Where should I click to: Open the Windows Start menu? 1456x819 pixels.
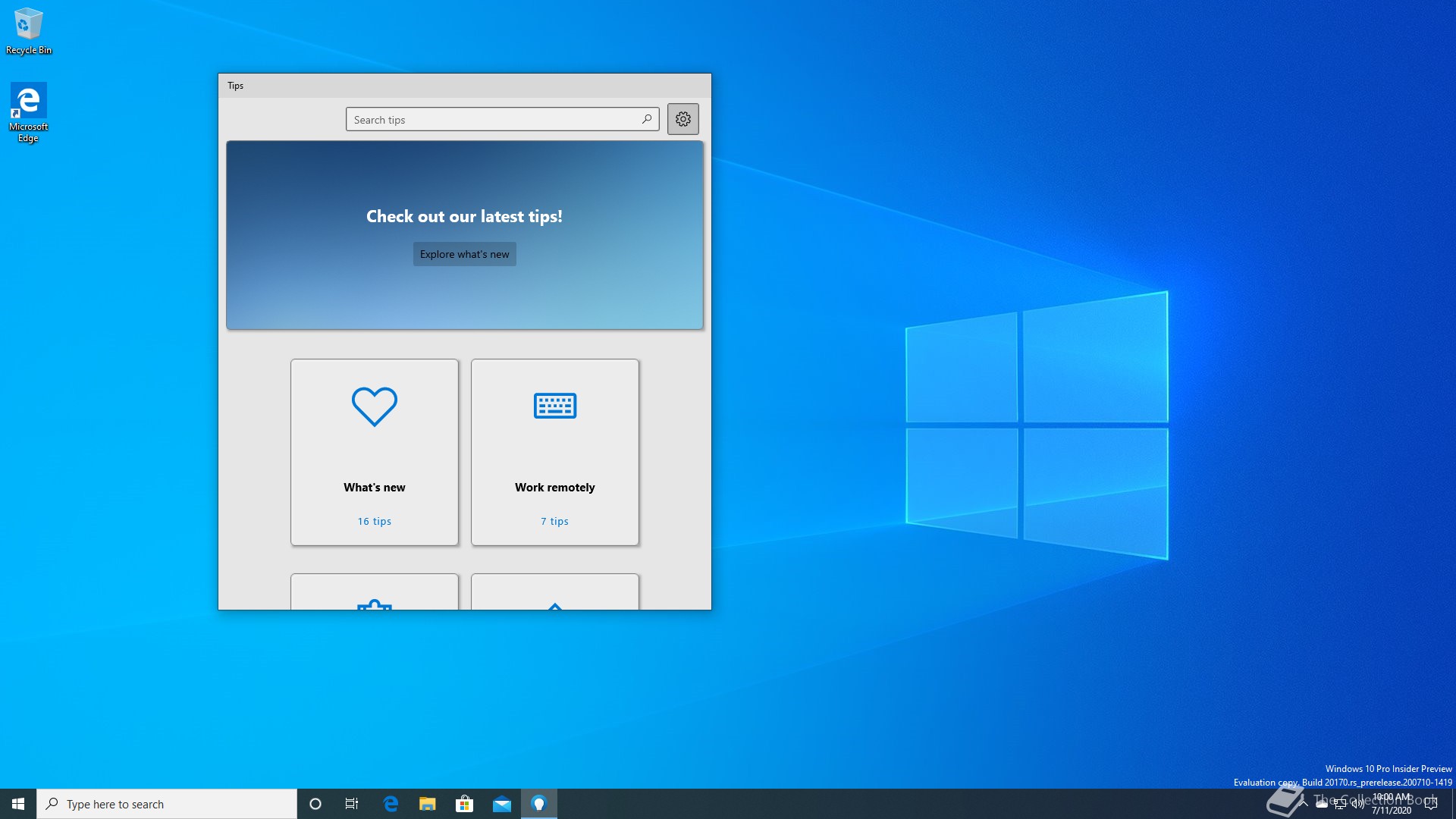click(x=18, y=804)
